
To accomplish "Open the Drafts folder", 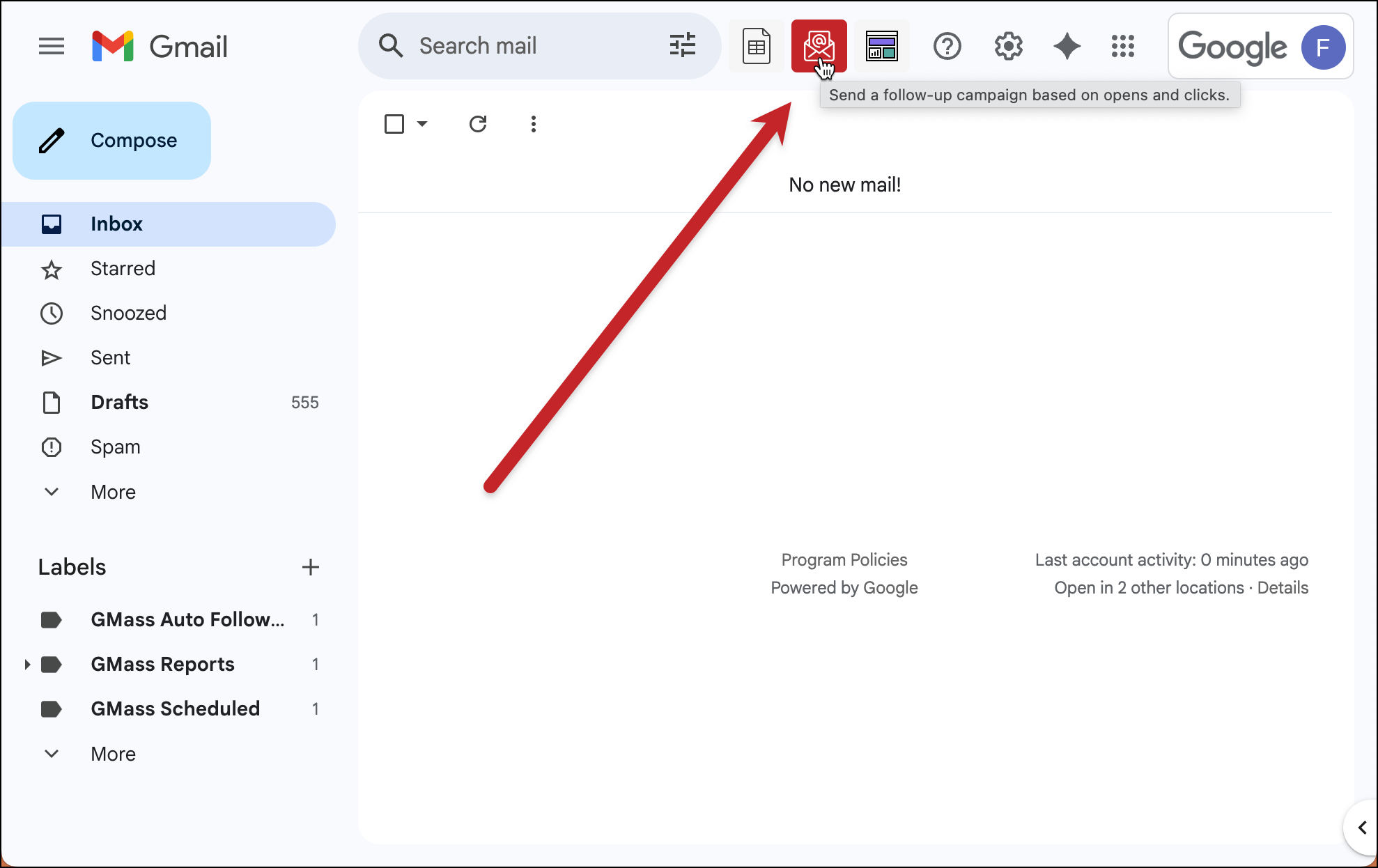I will point(120,402).
